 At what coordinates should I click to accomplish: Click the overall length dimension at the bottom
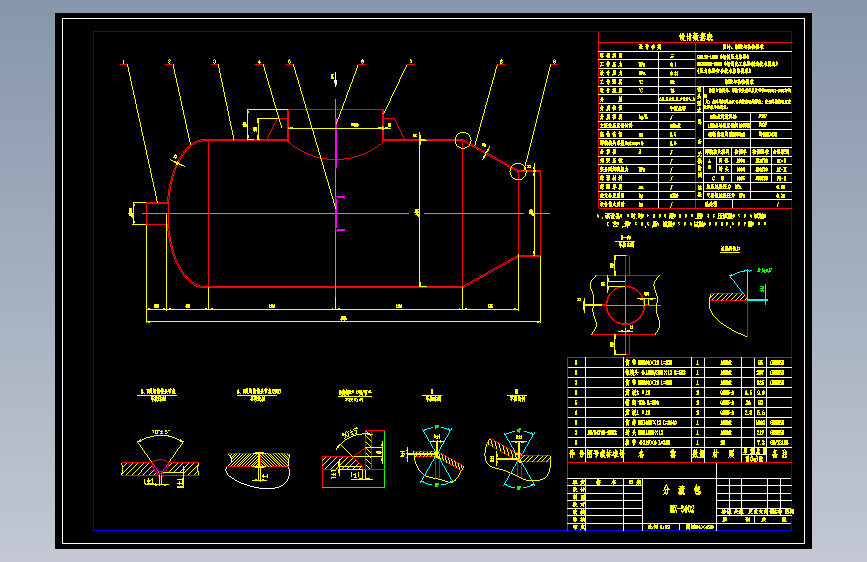[x=343, y=319]
